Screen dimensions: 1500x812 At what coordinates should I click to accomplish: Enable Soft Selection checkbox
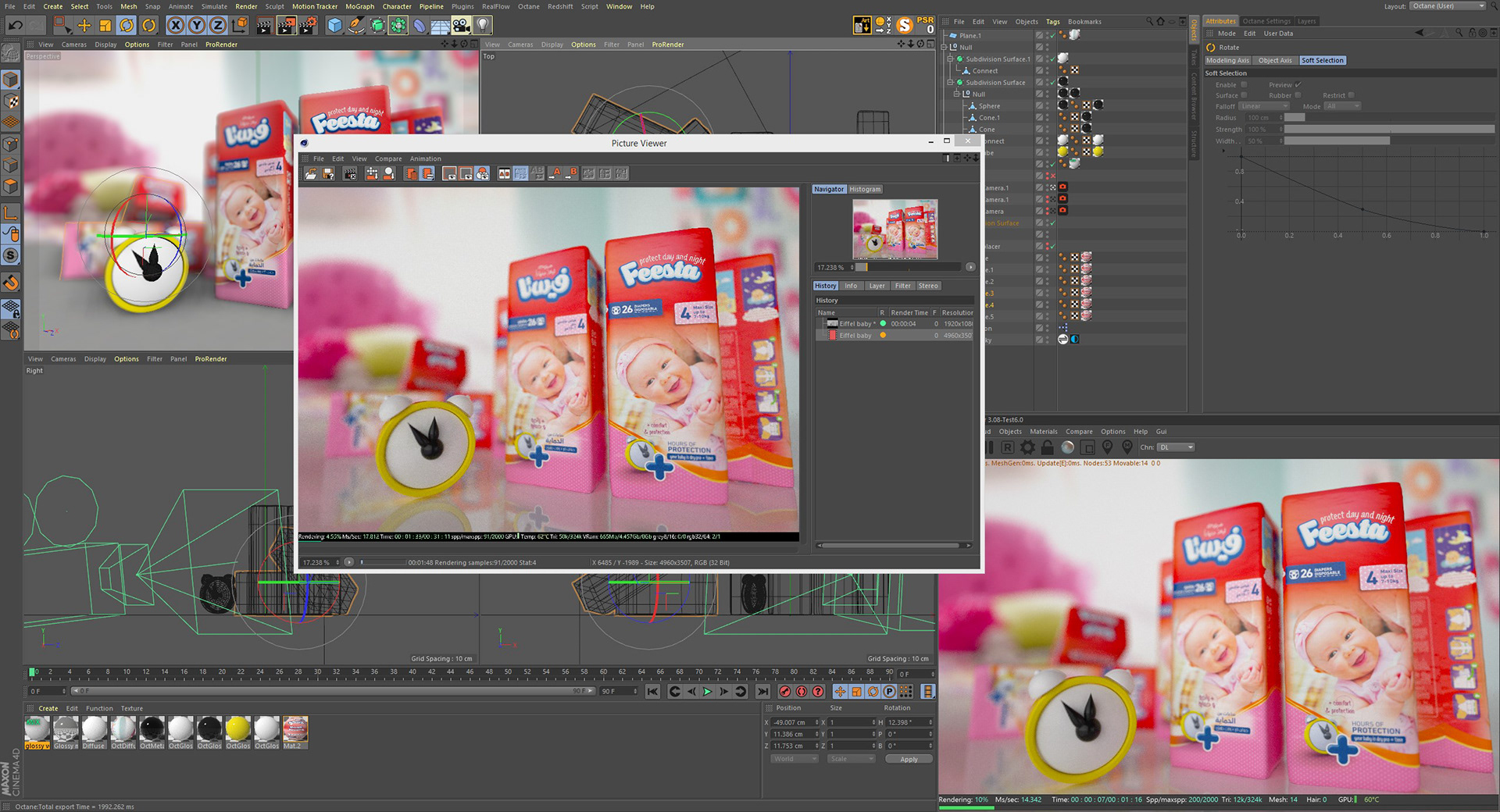pos(1245,84)
